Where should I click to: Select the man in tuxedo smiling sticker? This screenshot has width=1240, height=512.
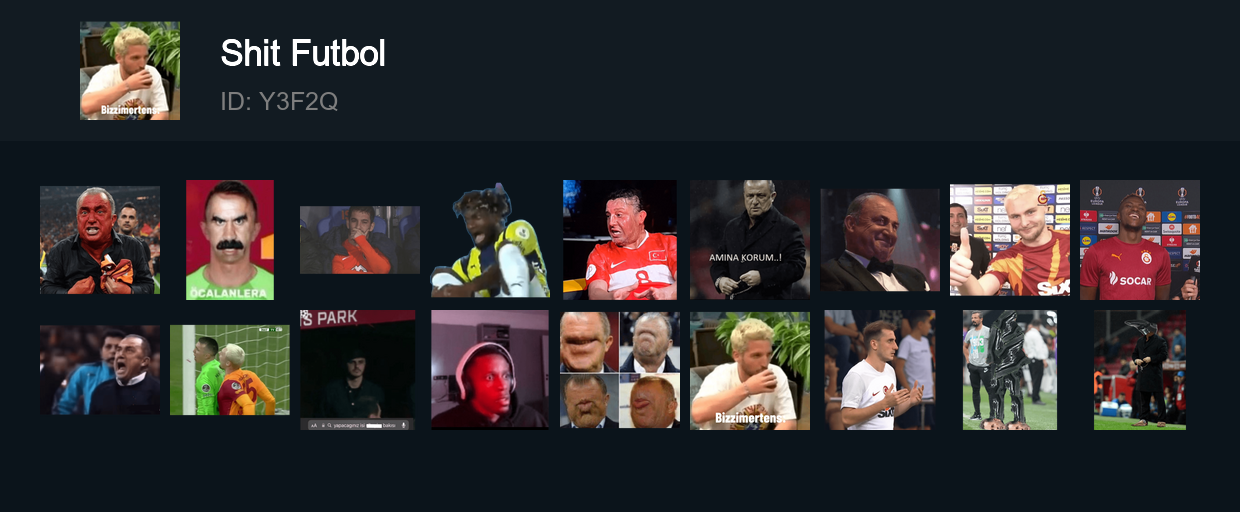[880, 240]
